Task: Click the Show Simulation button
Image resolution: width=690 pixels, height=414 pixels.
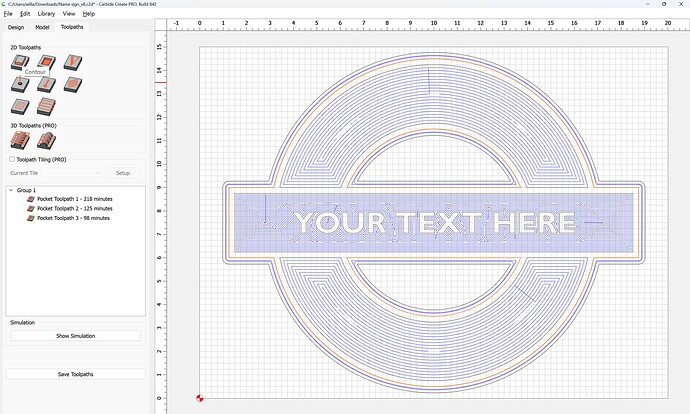Action: coord(75,336)
